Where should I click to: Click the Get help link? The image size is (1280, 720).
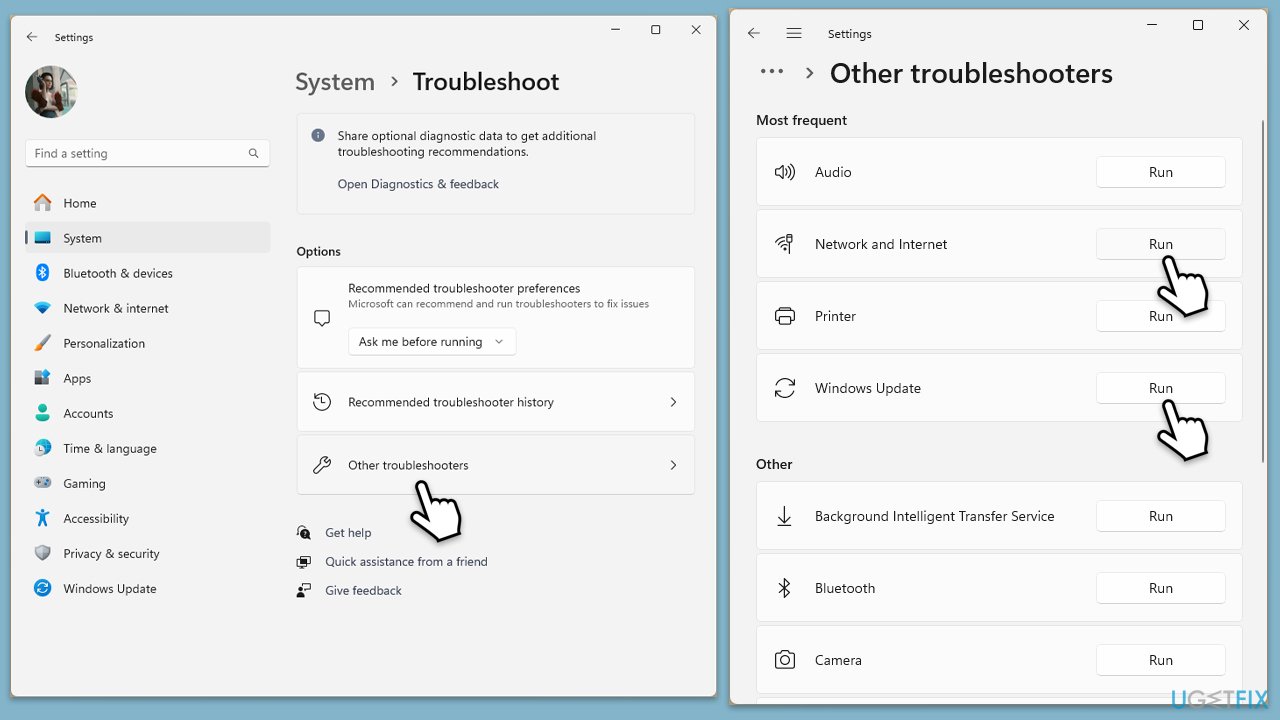(x=348, y=533)
